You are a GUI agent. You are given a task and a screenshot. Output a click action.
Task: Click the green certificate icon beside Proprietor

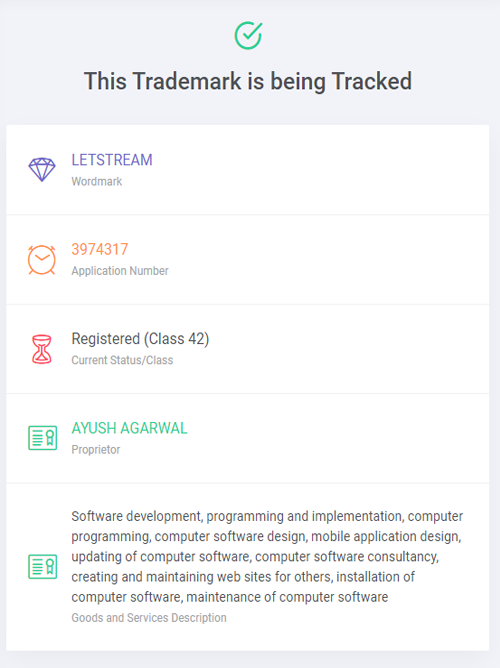coord(42,438)
